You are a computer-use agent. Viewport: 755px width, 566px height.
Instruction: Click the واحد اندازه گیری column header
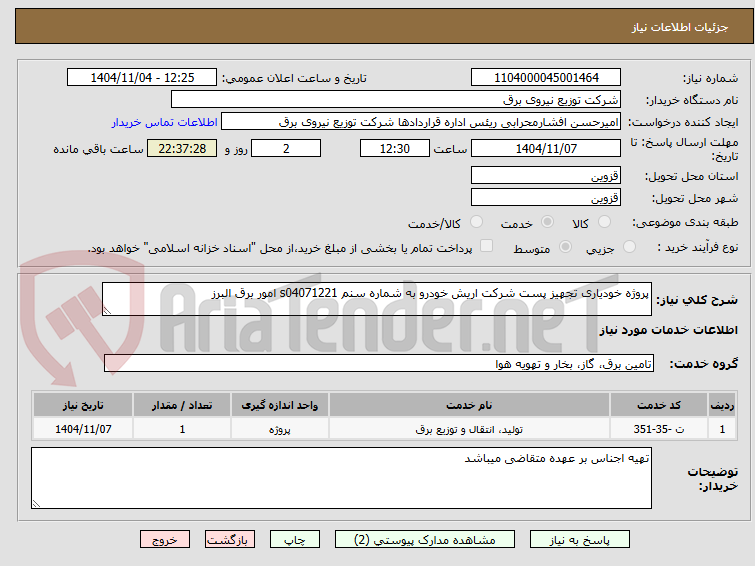click(280, 405)
